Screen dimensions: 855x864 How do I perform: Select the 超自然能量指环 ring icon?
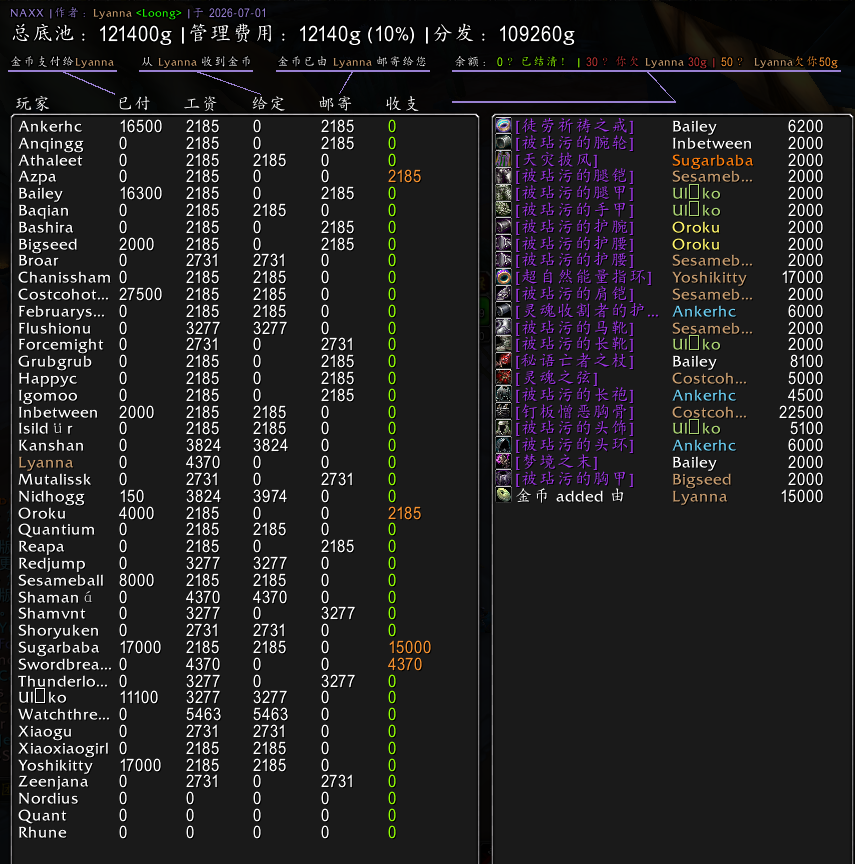[504, 277]
